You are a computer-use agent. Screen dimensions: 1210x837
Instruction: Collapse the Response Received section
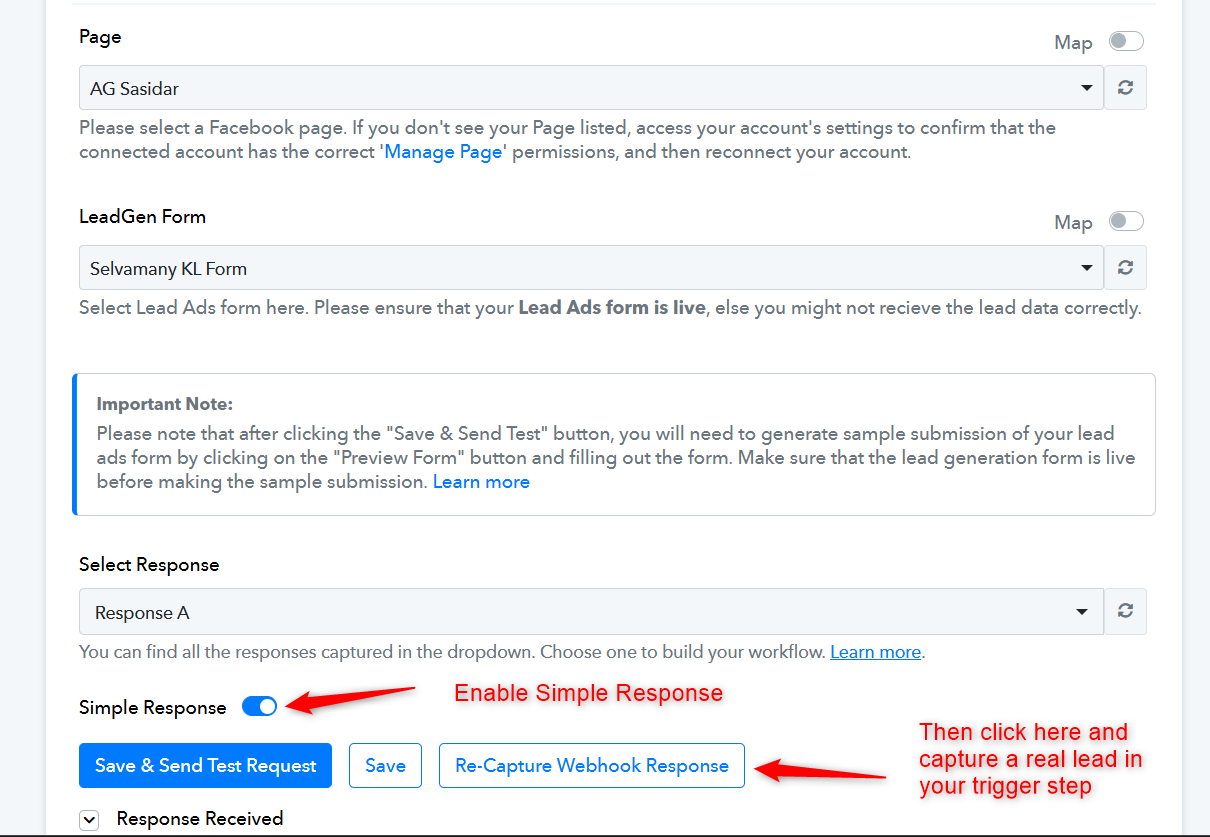click(89, 820)
